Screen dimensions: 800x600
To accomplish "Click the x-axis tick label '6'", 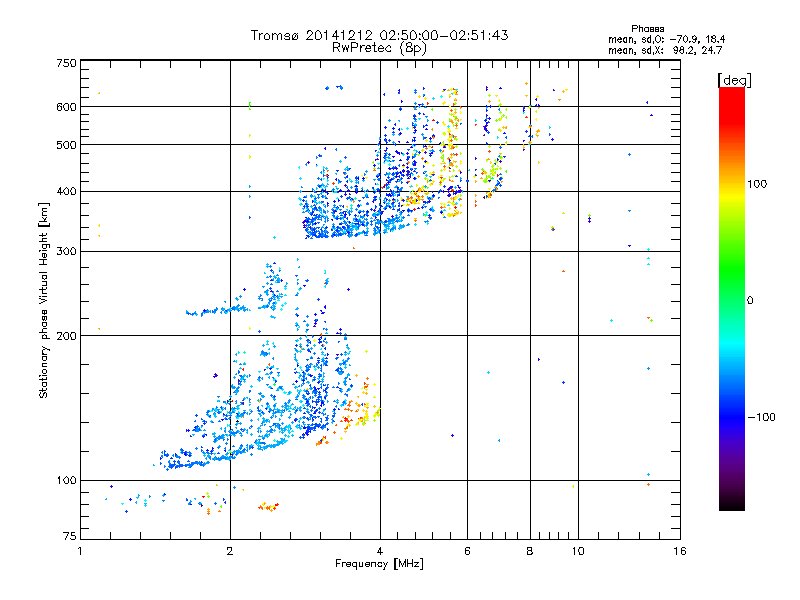I will (467, 551).
